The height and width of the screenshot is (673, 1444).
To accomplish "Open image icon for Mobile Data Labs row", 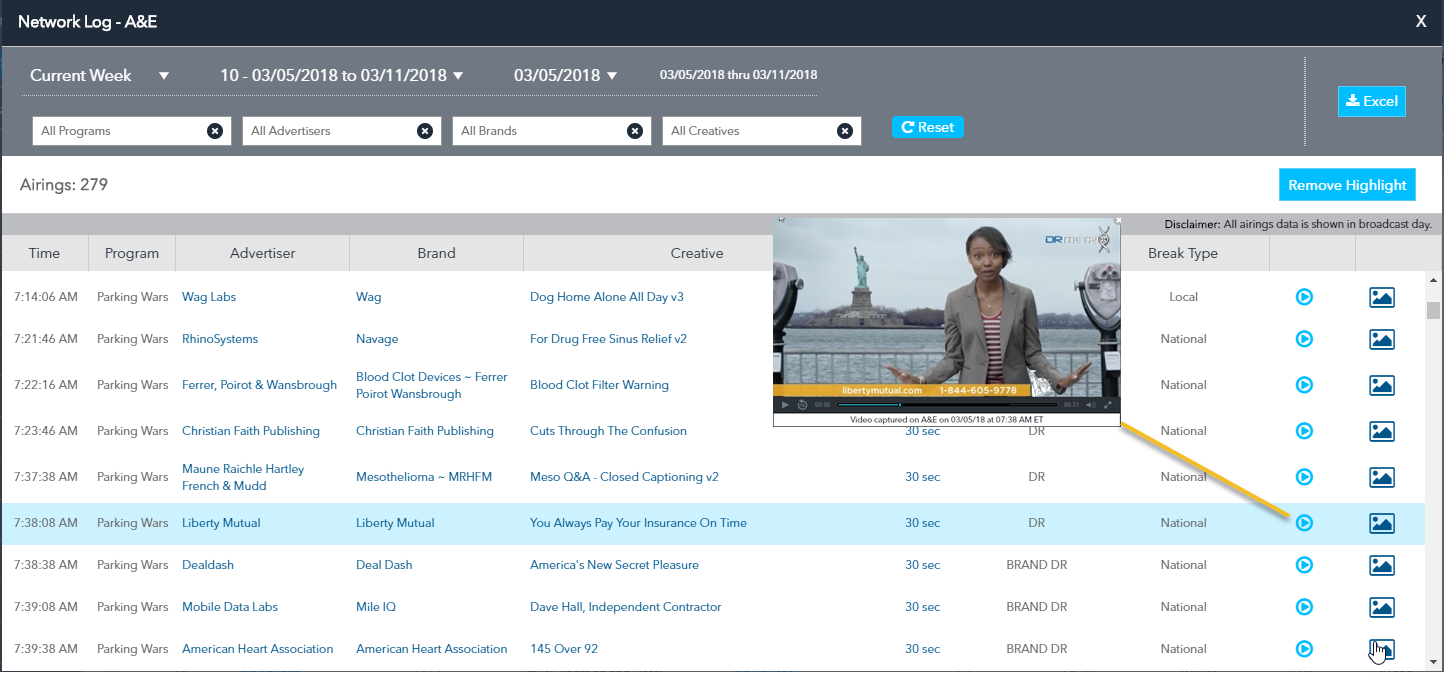I will tap(1381, 607).
